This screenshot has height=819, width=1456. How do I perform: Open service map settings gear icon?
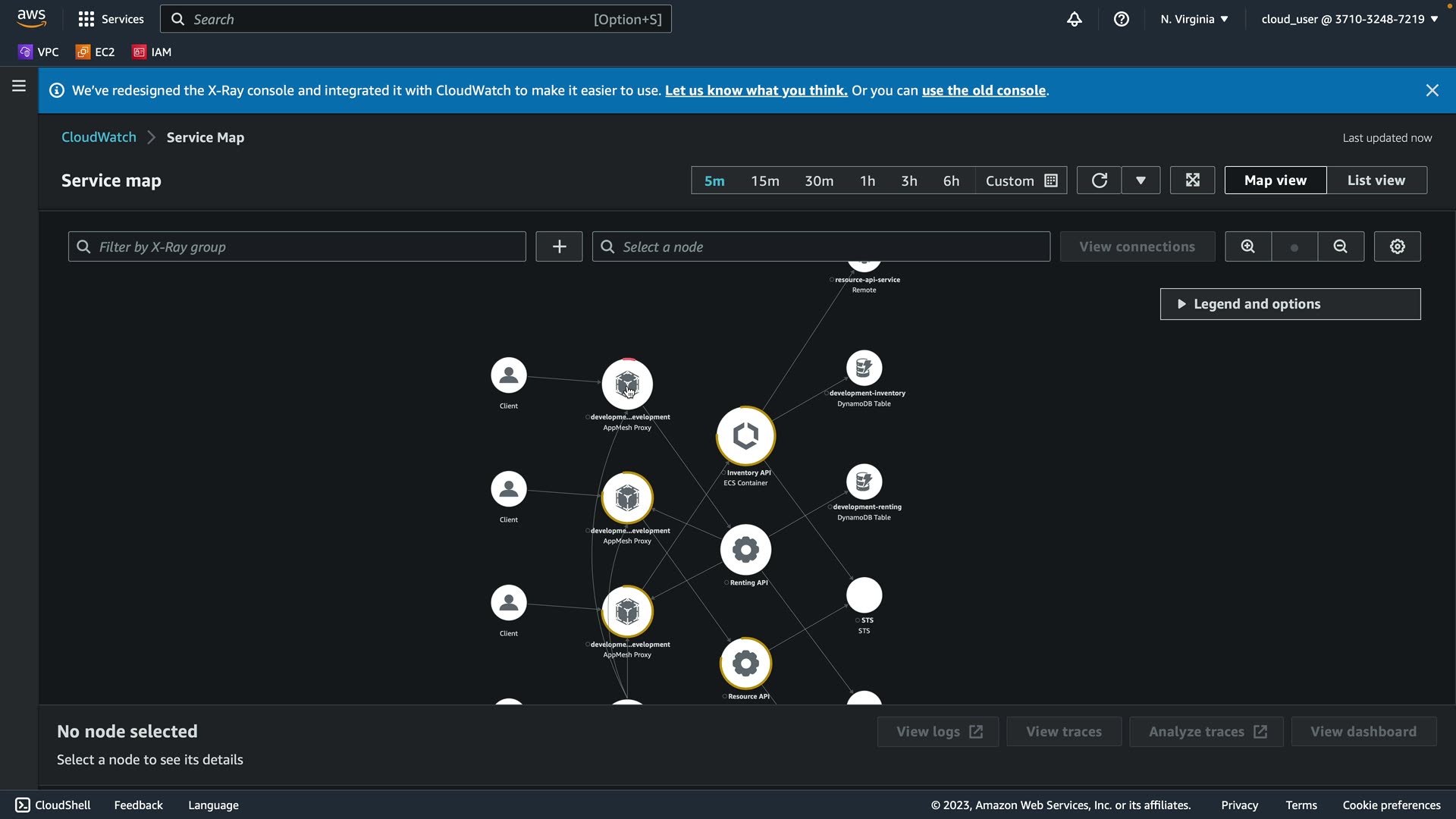[x=1397, y=246]
